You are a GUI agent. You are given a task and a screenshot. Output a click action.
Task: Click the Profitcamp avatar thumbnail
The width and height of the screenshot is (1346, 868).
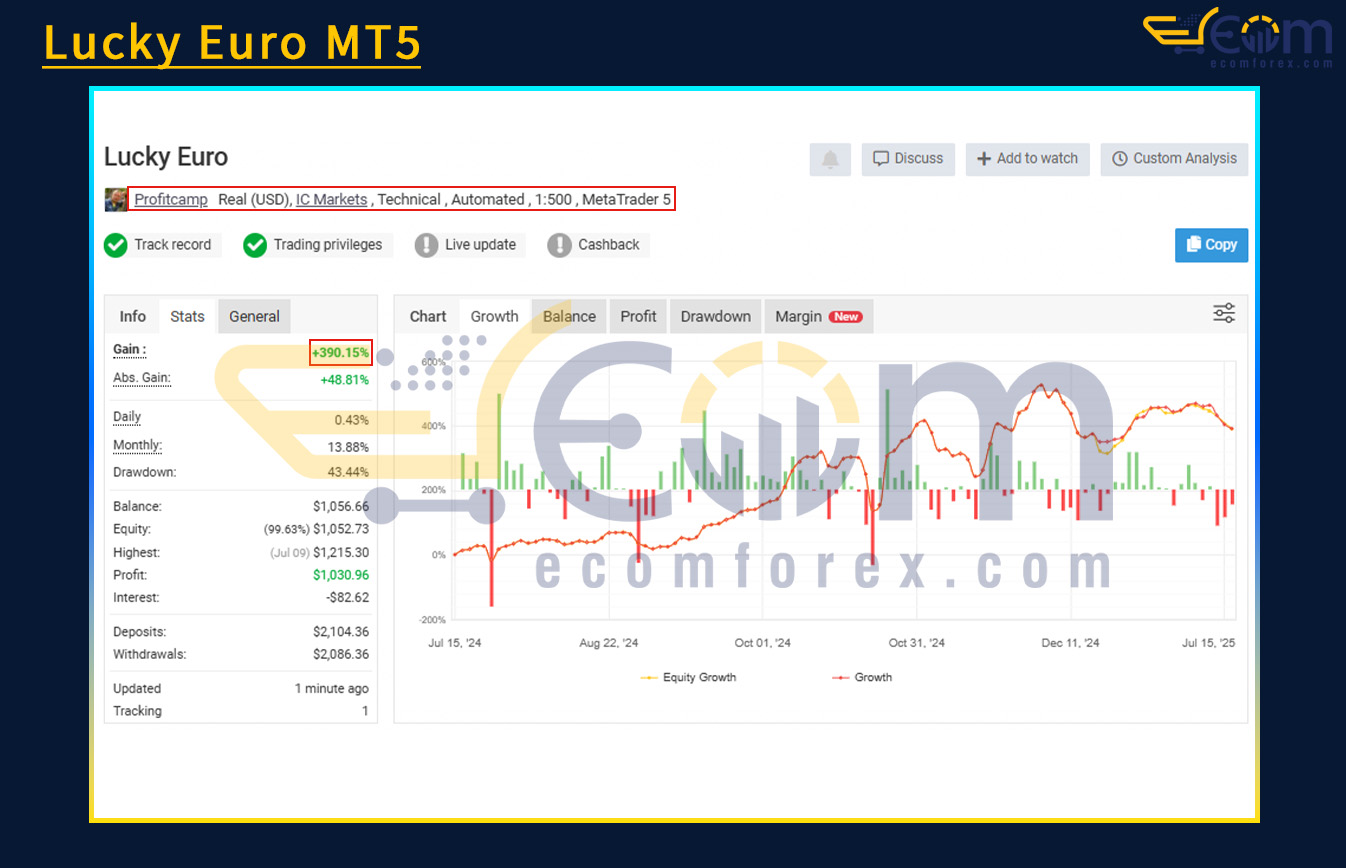116,199
